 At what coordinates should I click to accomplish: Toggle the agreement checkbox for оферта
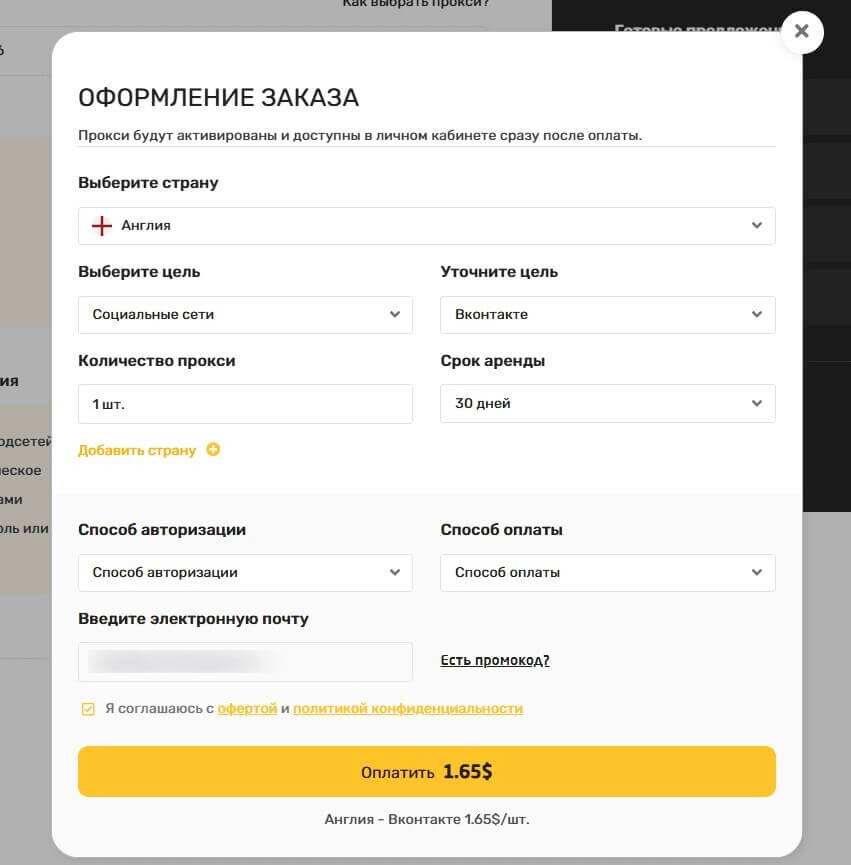tap(88, 709)
